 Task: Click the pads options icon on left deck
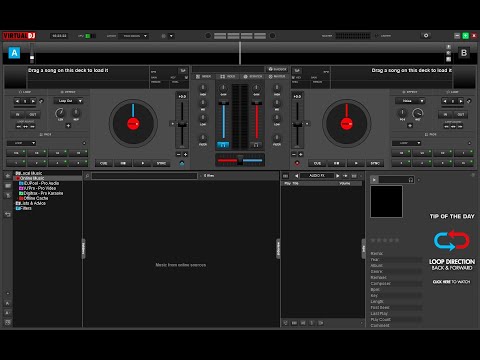click(x=84, y=143)
